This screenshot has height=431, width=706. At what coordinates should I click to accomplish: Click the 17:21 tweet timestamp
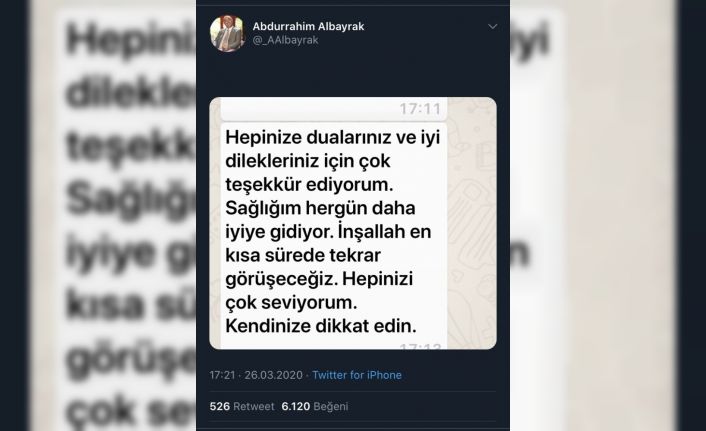click(x=222, y=375)
